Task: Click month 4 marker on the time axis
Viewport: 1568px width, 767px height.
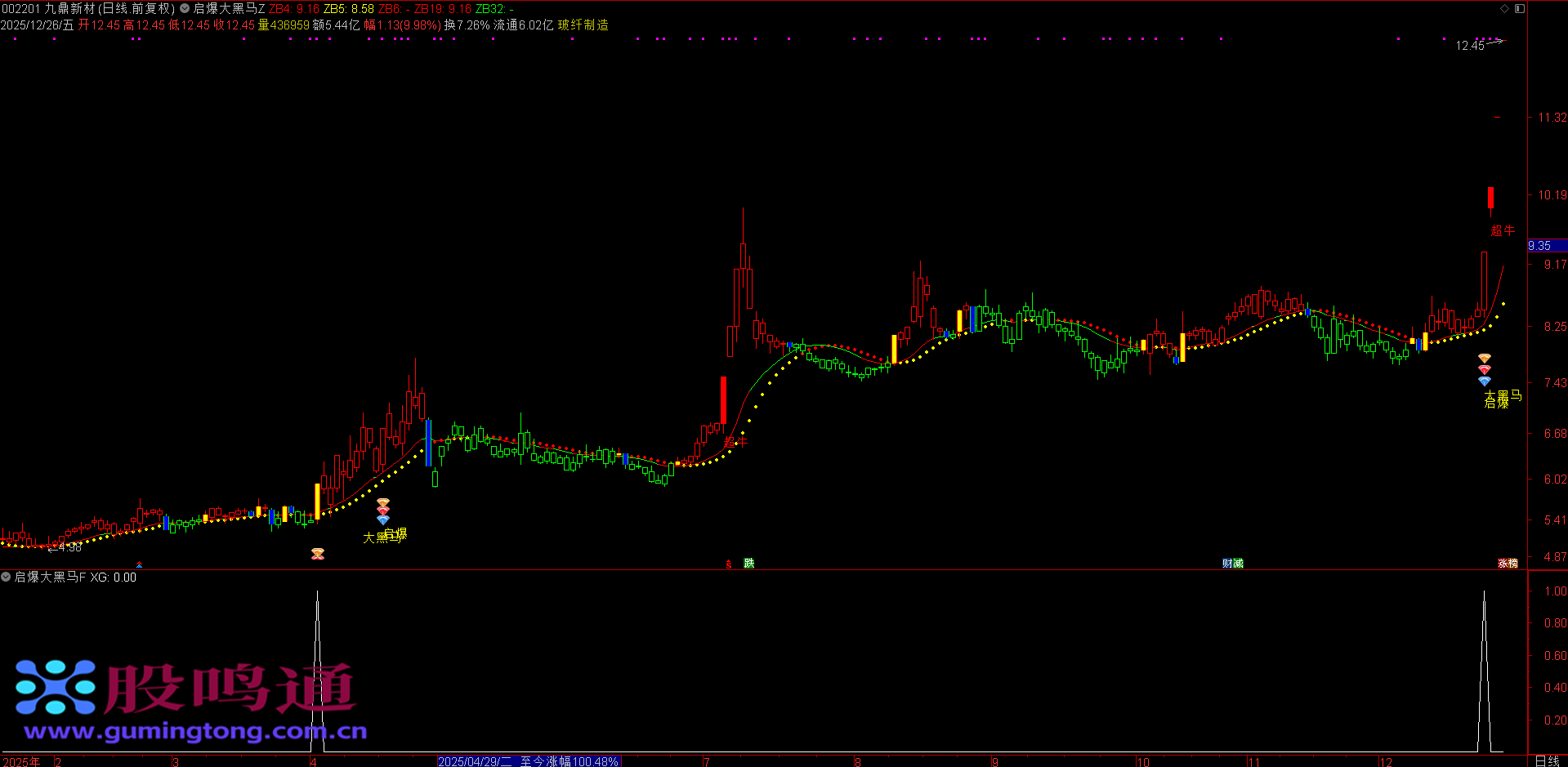Action: [313, 761]
